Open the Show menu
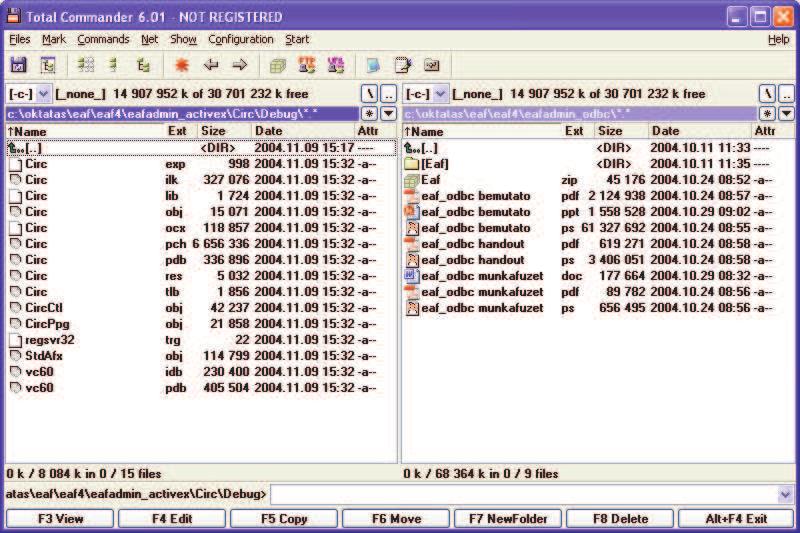Viewport: 800px width, 533px height. pyautogui.click(x=183, y=39)
